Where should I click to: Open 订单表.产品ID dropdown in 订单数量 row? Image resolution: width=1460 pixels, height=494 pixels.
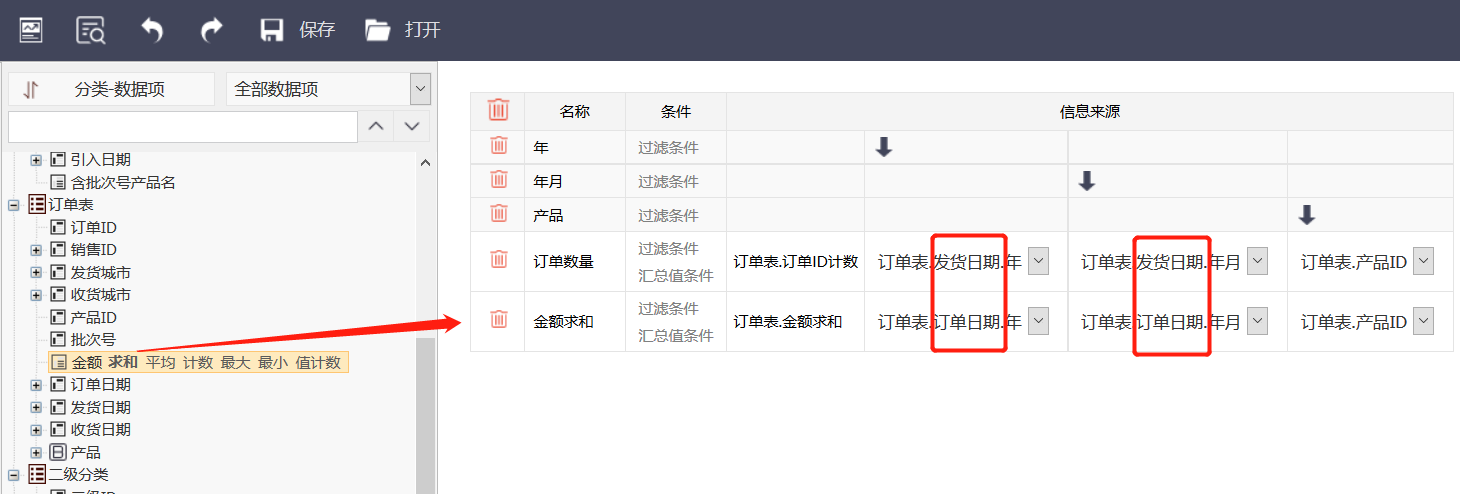point(1423,261)
